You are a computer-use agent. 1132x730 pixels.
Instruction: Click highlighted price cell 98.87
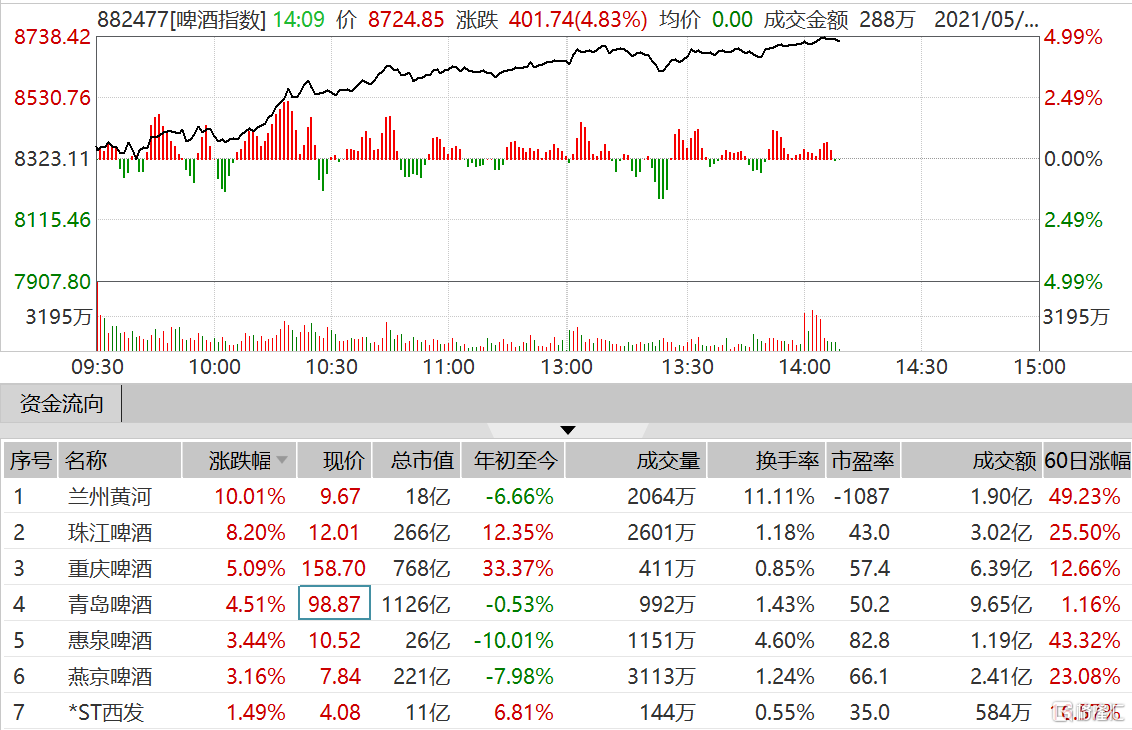[334, 603]
